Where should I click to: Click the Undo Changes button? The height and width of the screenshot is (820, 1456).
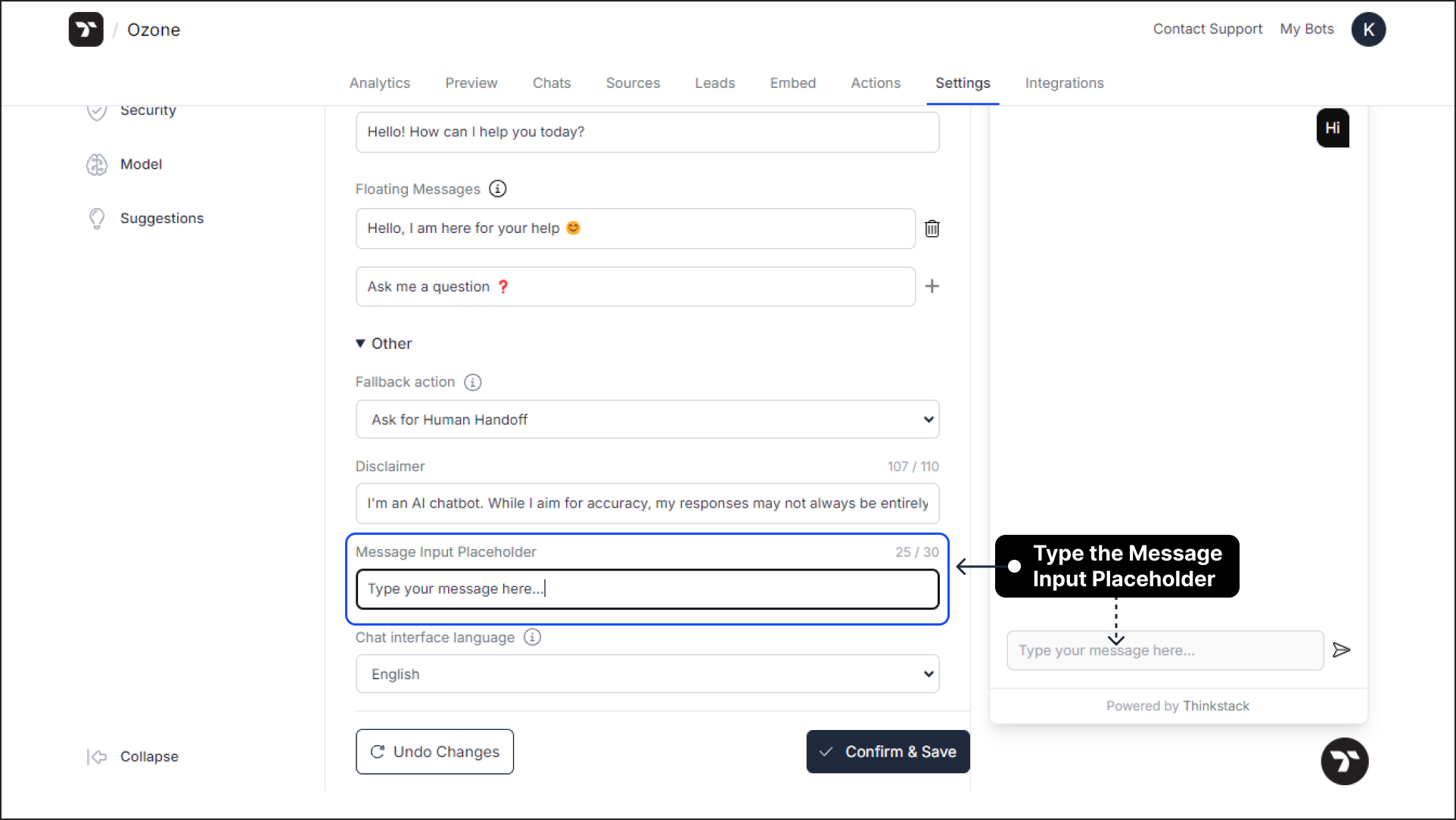click(x=434, y=751)
